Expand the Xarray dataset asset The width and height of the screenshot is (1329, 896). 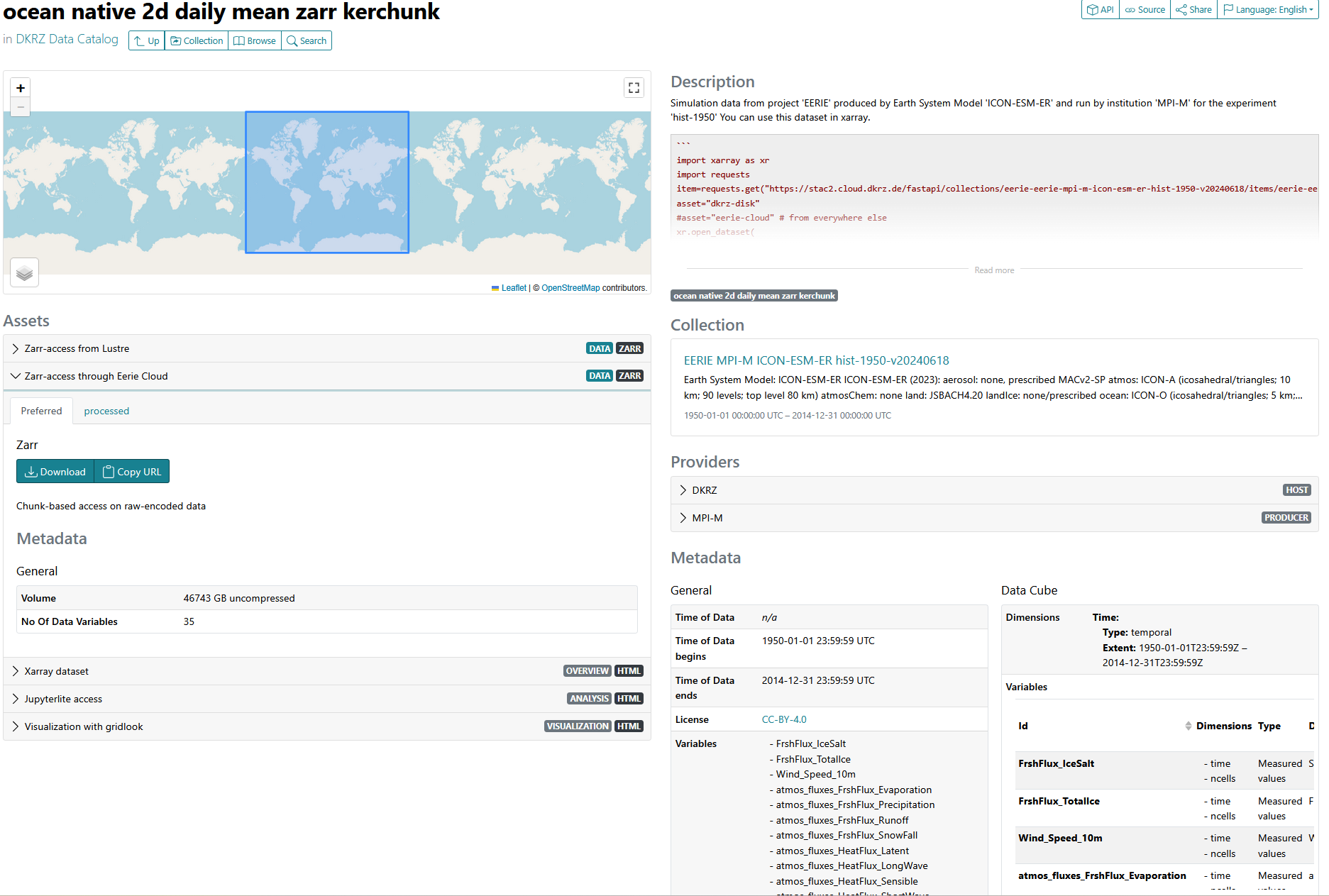(57, 671)
